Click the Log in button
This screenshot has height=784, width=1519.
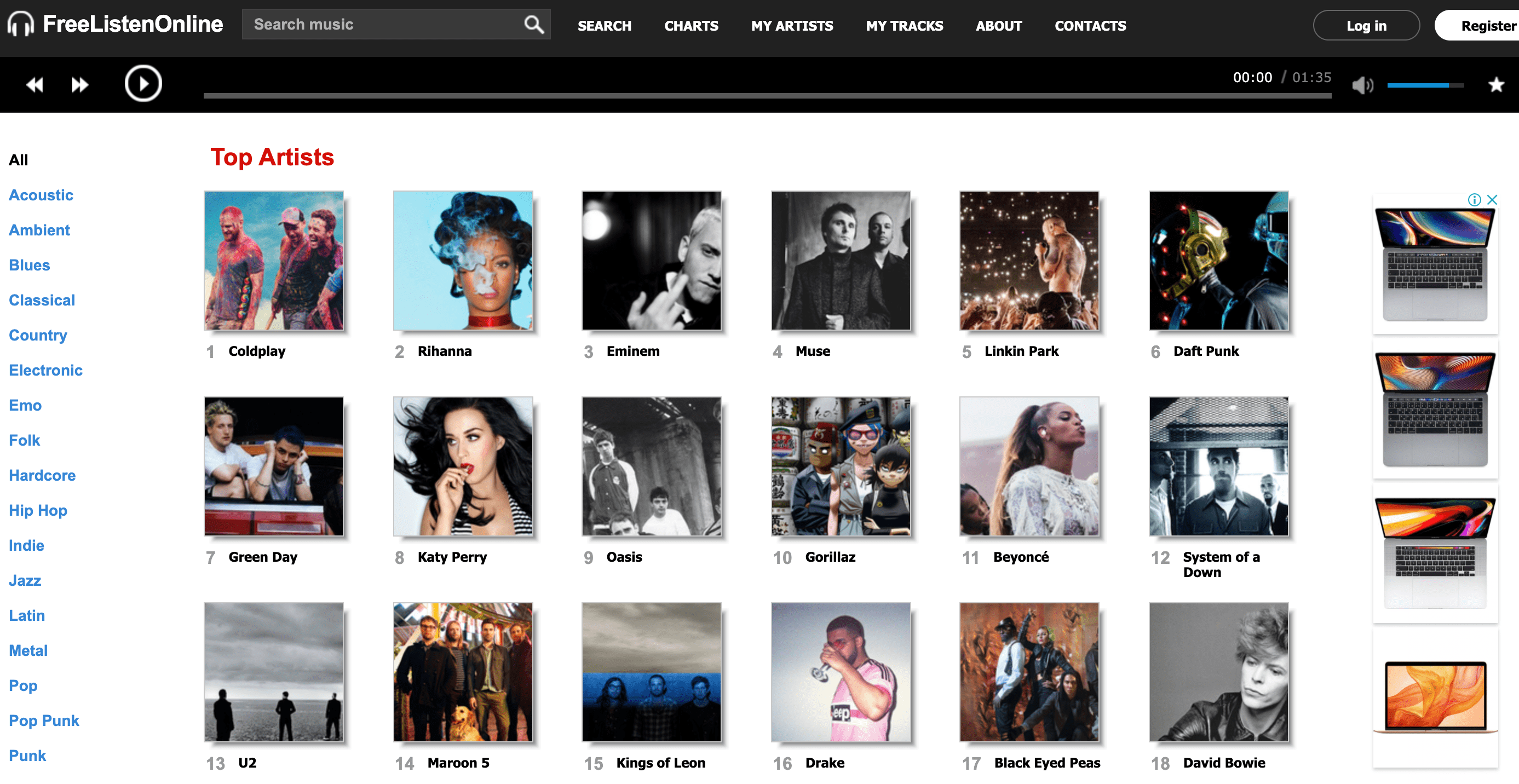[1366, 25]
